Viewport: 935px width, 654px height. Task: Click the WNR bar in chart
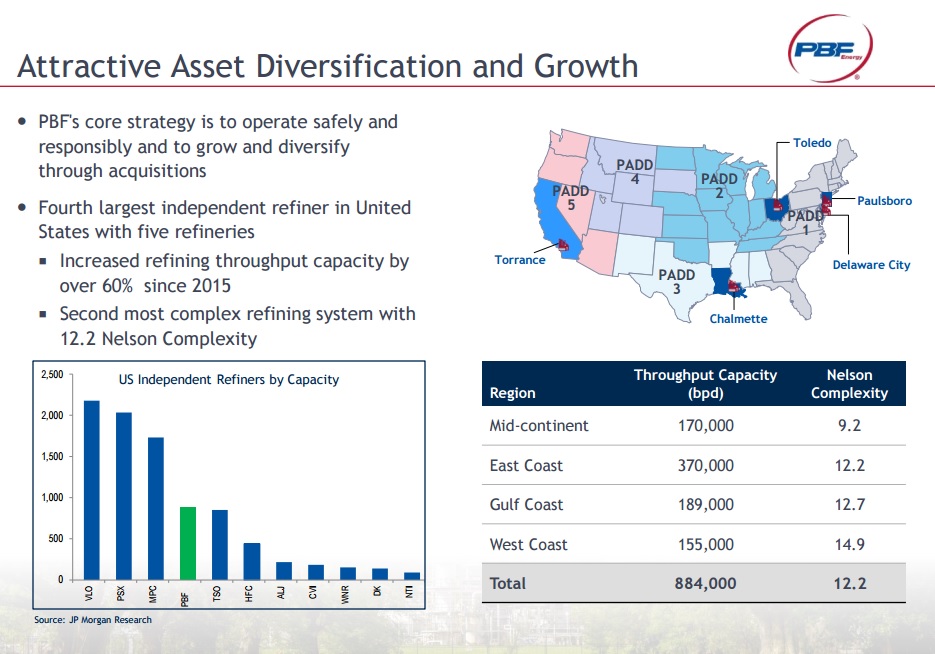[348, 573]
